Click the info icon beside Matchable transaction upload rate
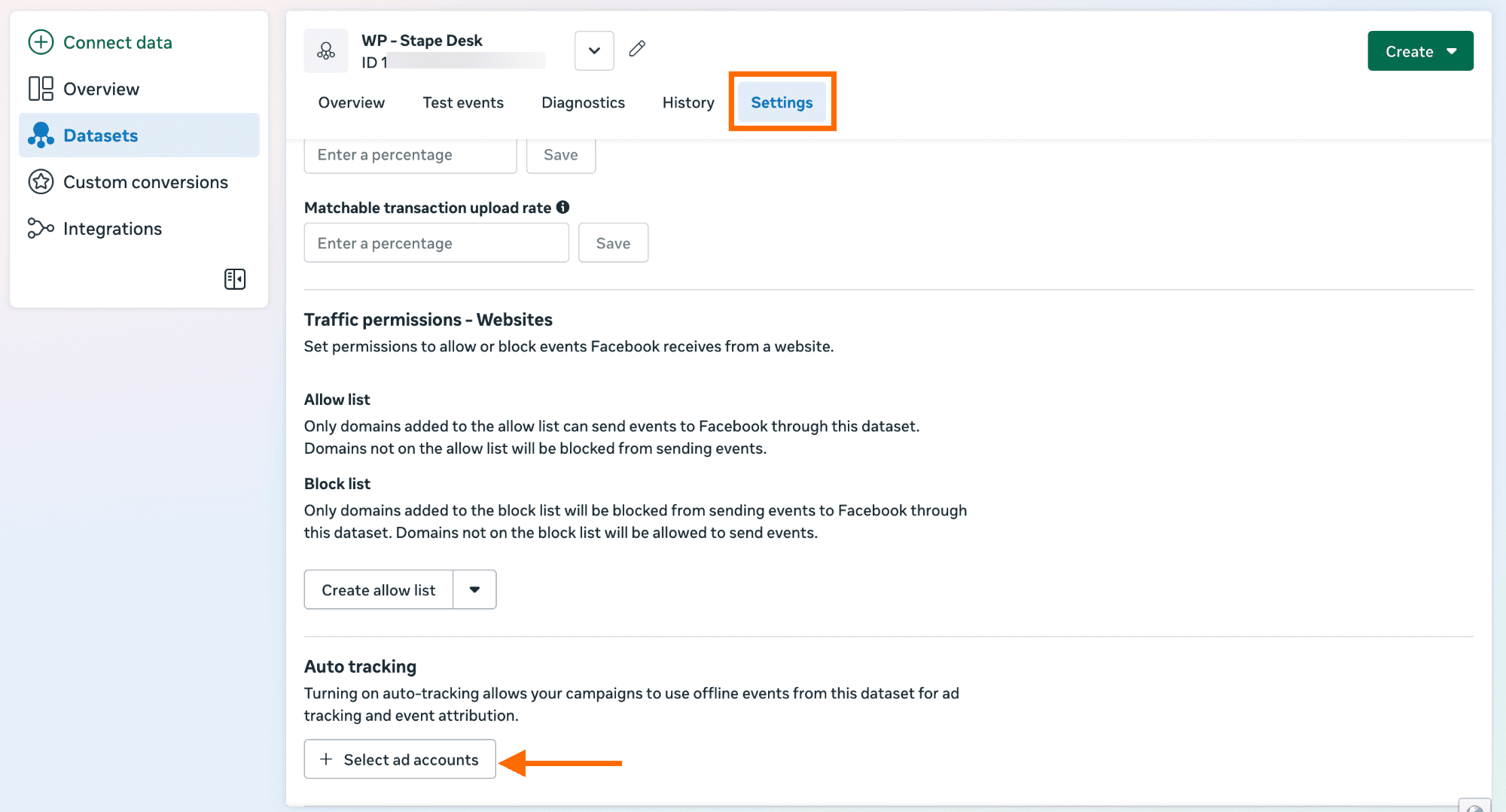This screenshot has width=1506, height=812. 563,207
